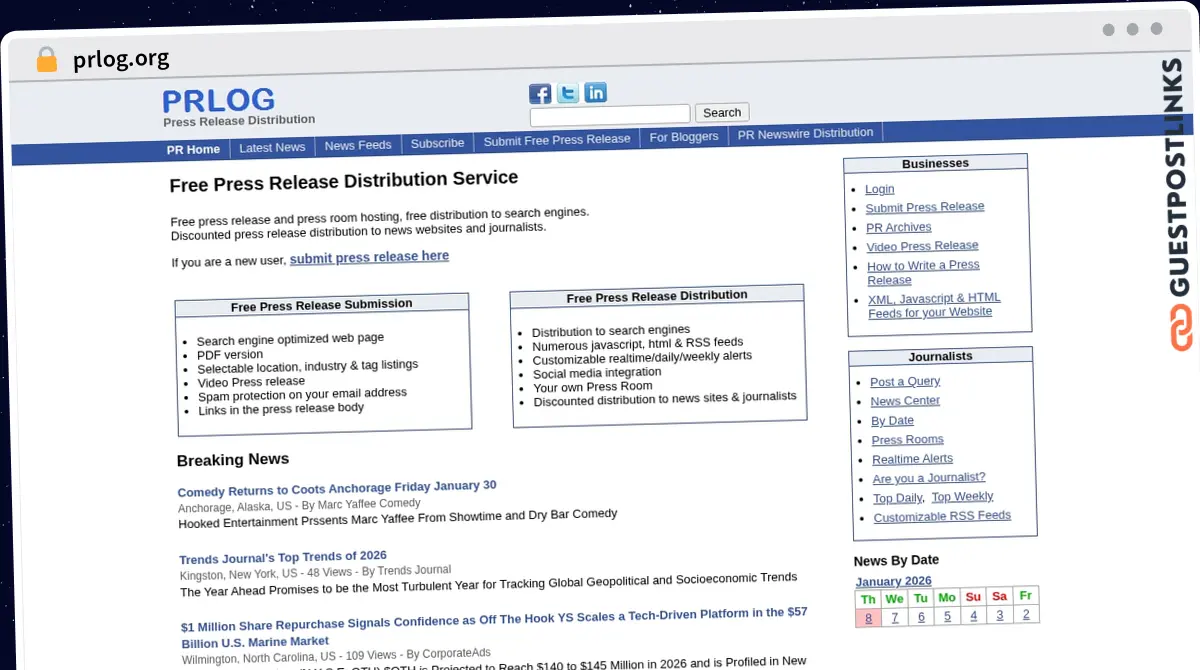
Task: Go to News Feeds tab
Action: coord(358,145)
